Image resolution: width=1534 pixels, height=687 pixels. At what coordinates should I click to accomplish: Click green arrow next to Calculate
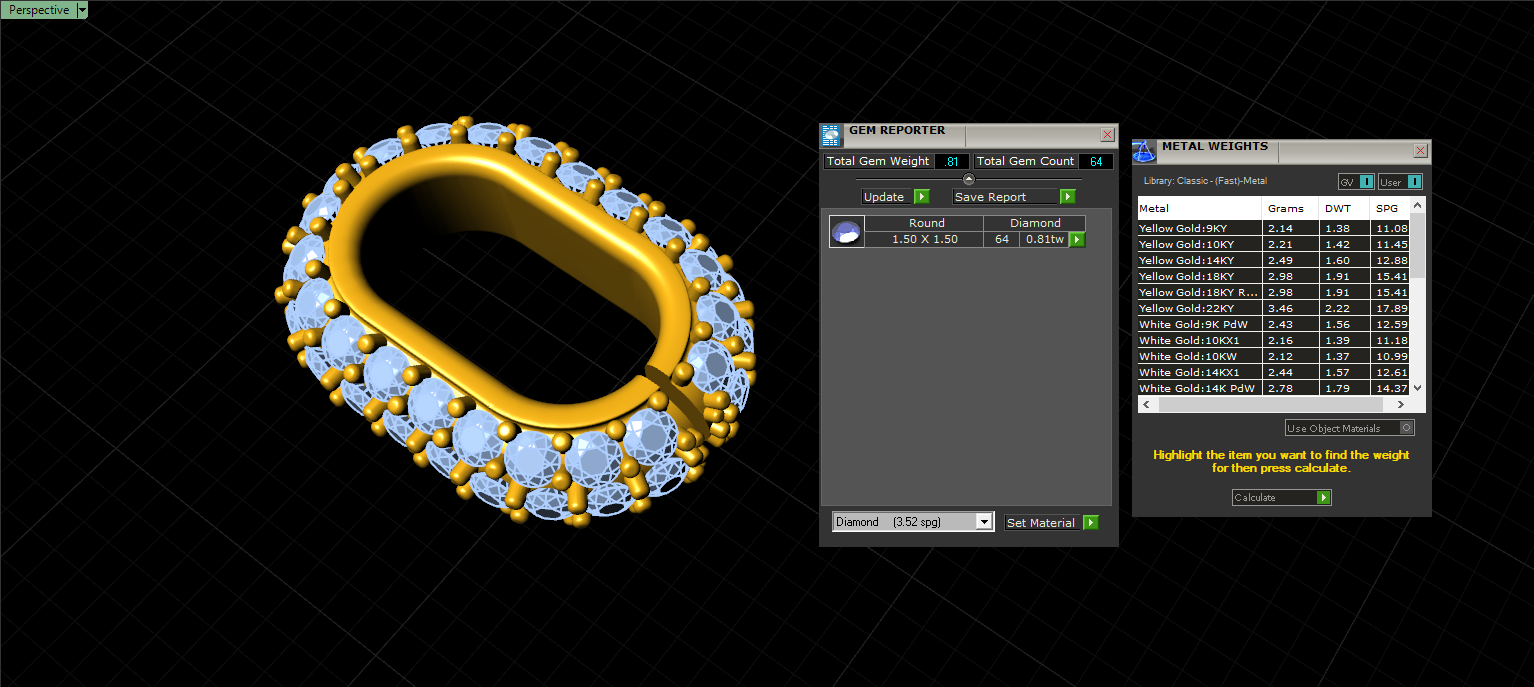tap(1324, 497)
